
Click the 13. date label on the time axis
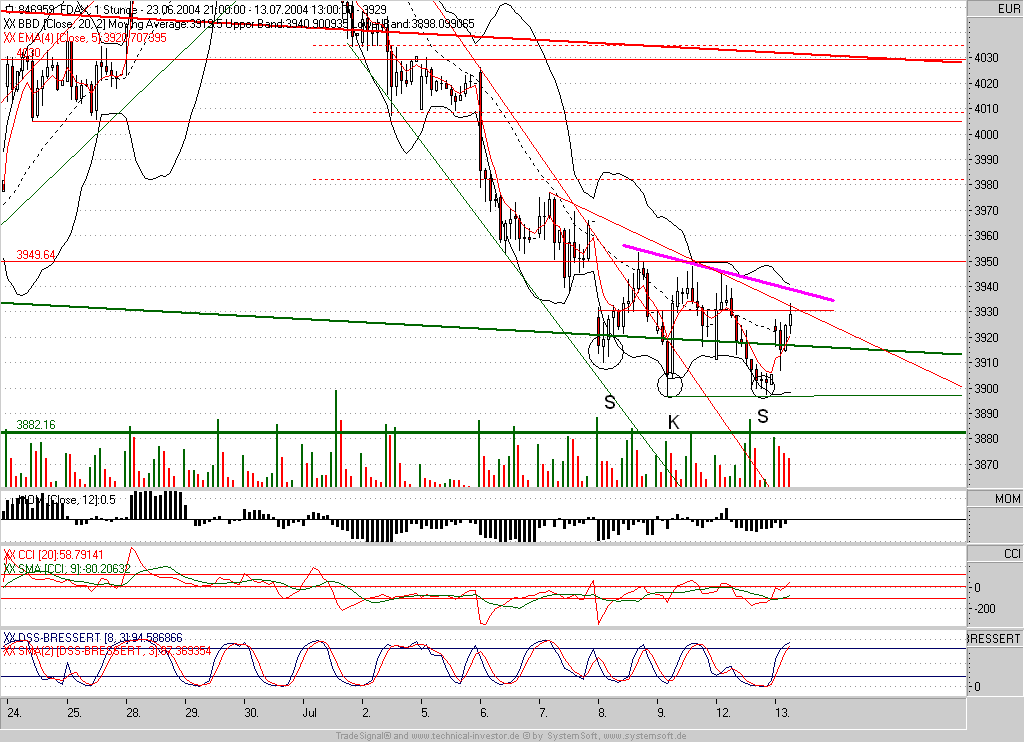pyautogui.click(x=781, y=713)
